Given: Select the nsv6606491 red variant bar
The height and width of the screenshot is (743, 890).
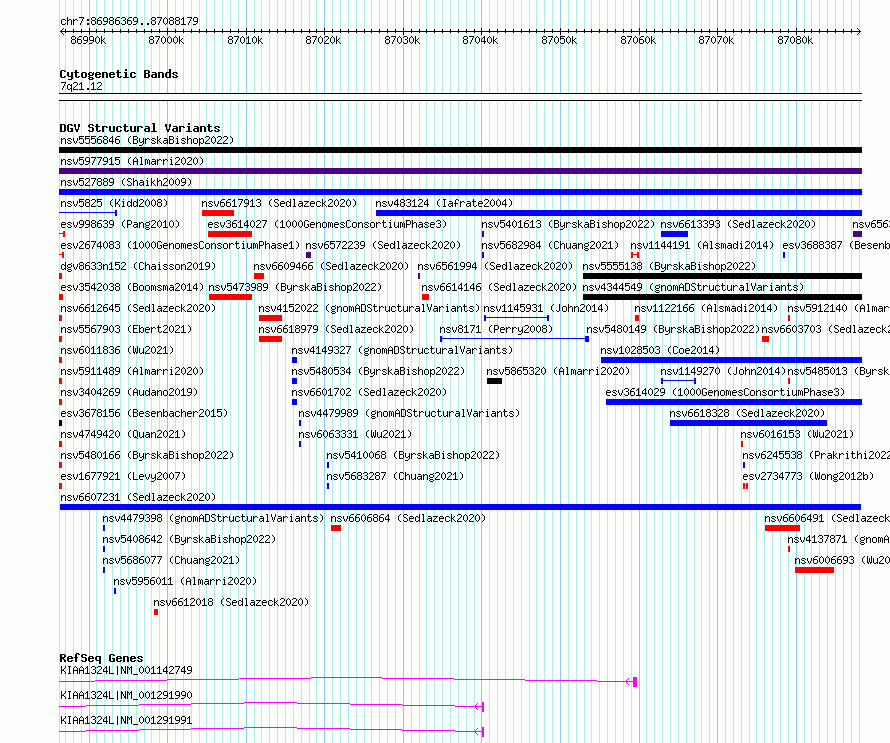Looking at the screenshot, I should [782, 528].
